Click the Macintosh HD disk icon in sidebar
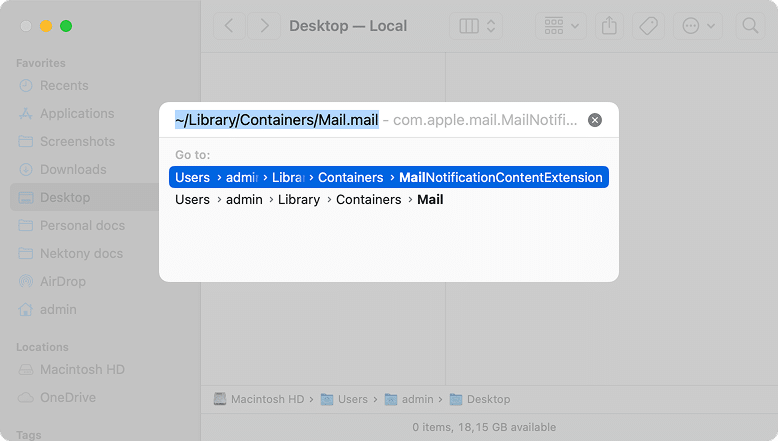This screenshot has height=441, width=778. [x=26, y=370]
